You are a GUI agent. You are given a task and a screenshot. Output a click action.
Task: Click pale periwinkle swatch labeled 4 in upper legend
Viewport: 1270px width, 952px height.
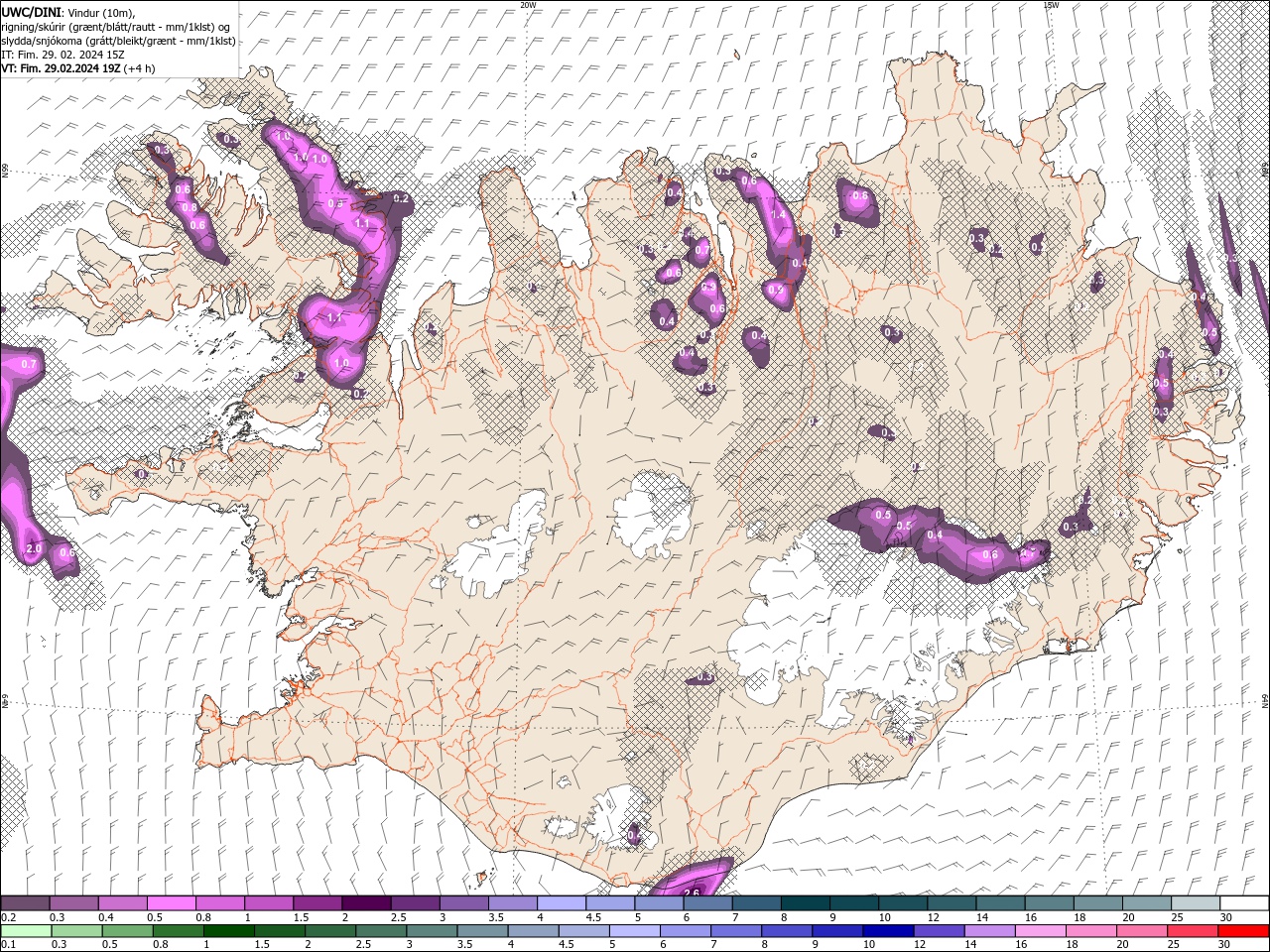tap(562, 903)
